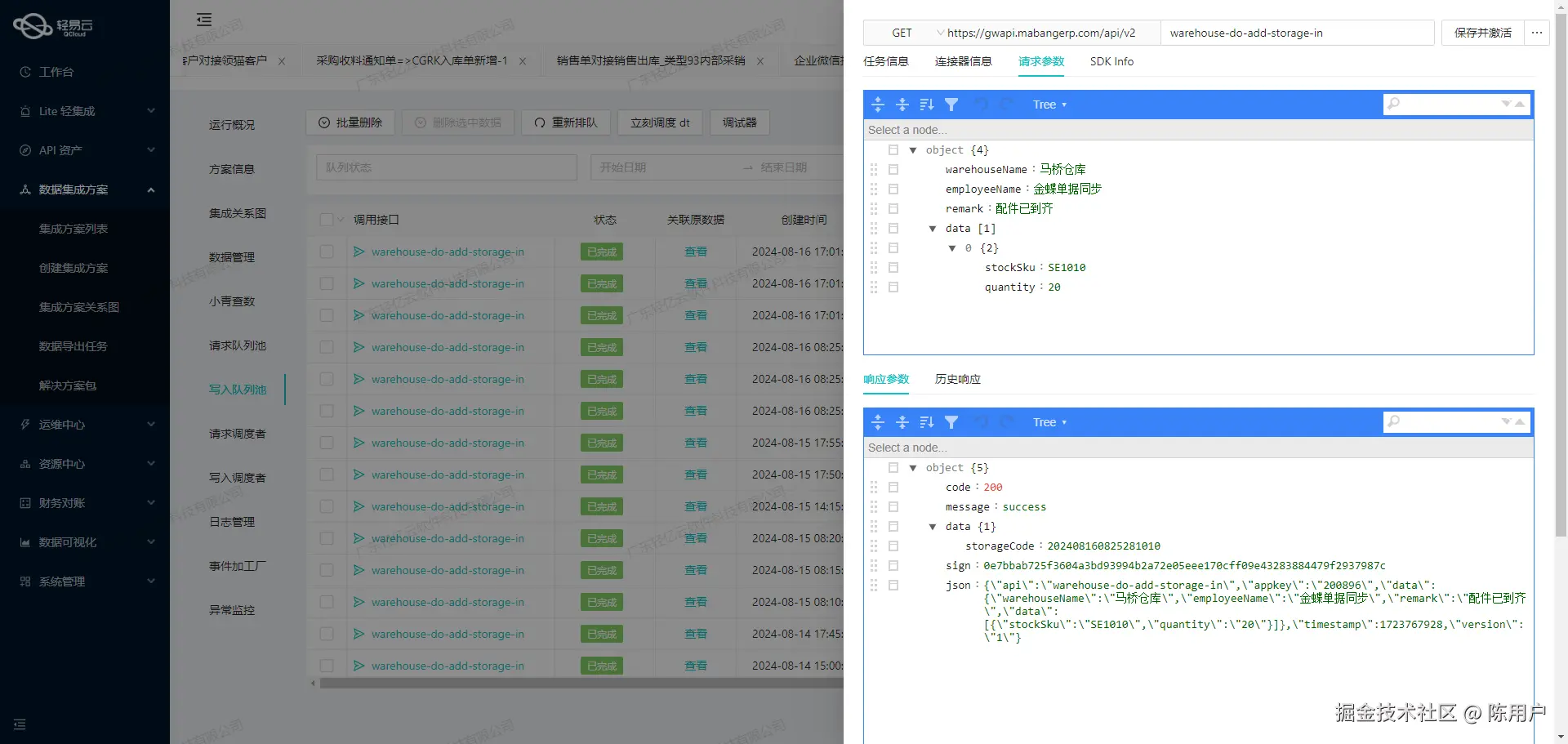The width and height of the screenshot is (1568, 744).
Task: Click next-result arrow in the 请求参数 search box
Action: (1506, 105)
